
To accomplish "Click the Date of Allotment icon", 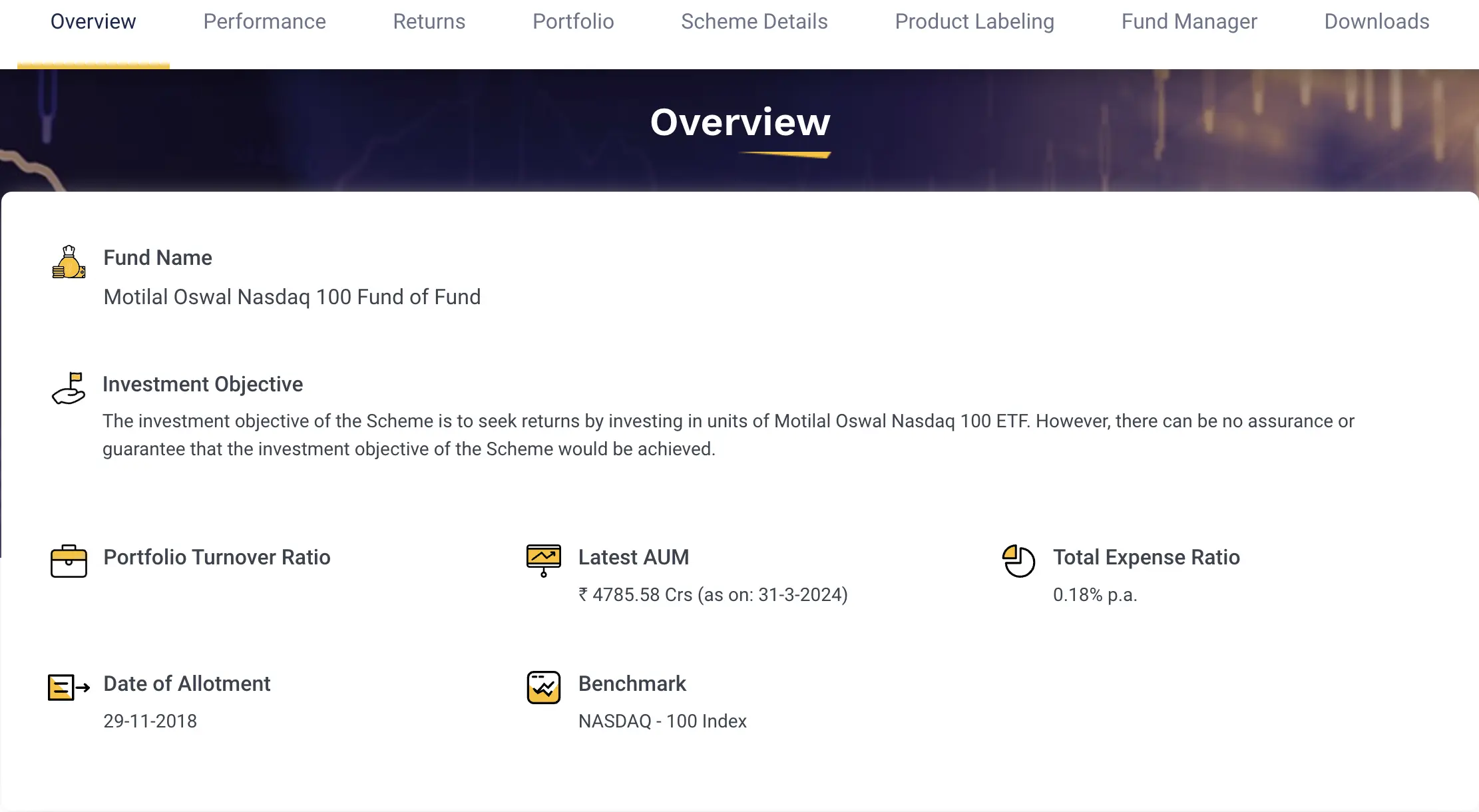I will pos(69,688).
